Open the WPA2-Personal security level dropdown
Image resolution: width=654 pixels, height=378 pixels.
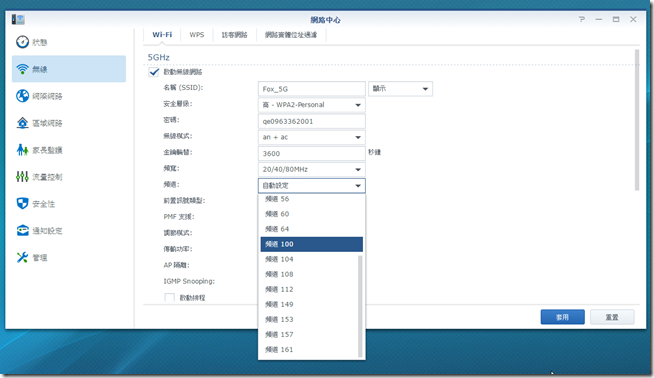pos(312,105)
